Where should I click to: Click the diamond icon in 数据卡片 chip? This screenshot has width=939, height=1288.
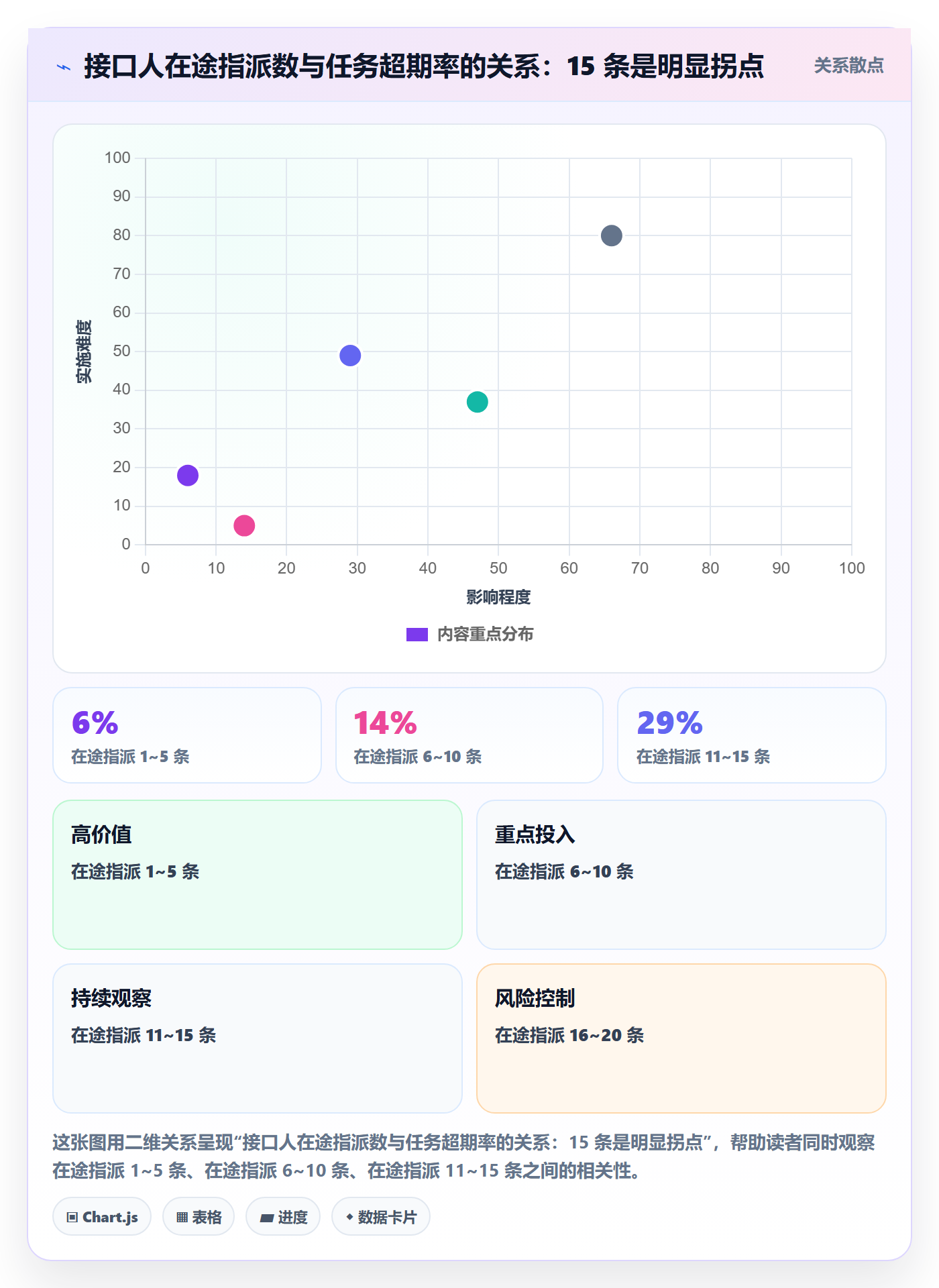point(349,1217)
